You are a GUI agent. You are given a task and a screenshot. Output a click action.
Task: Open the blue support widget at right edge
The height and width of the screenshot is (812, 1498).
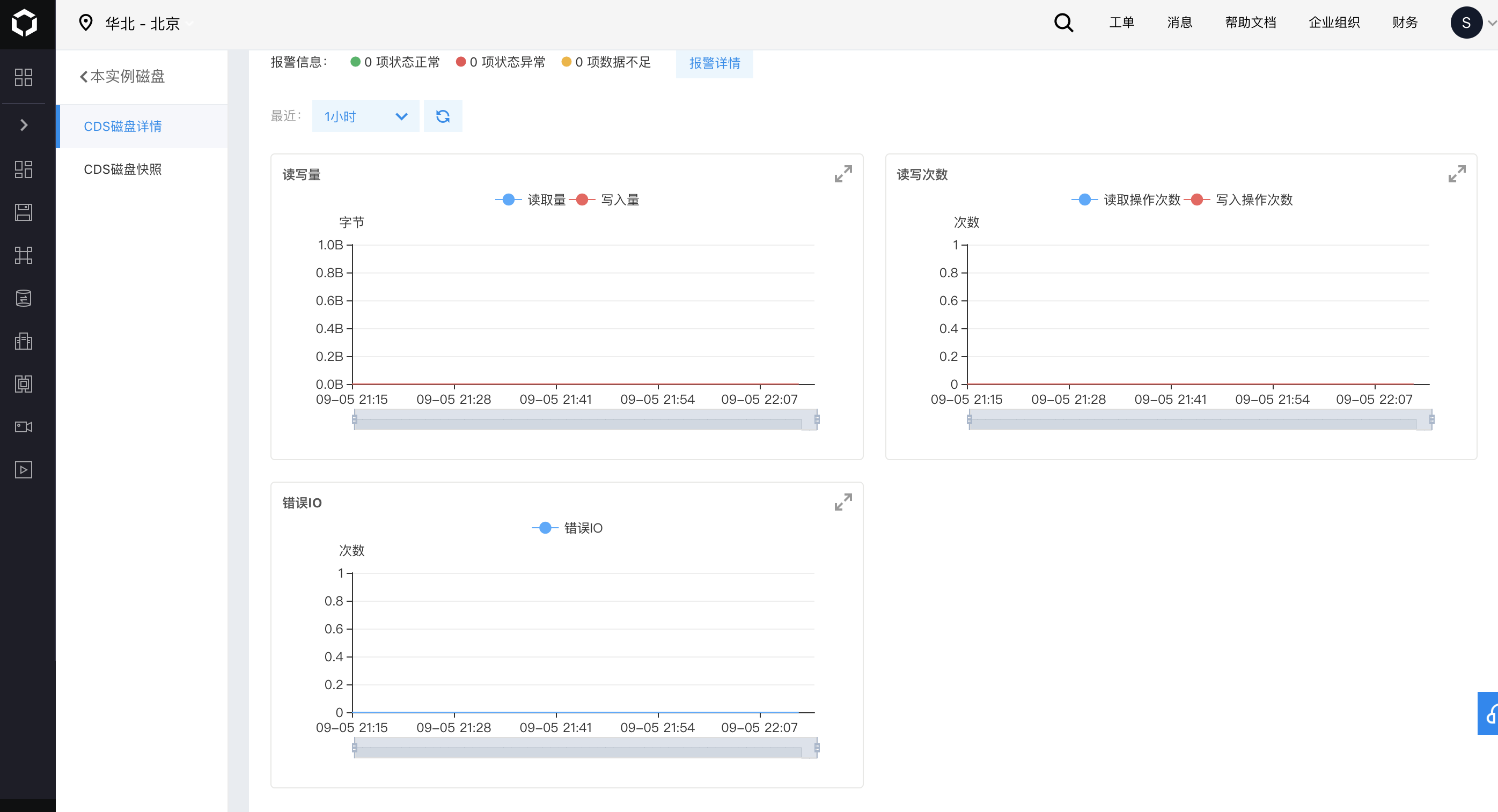point(1488,713)
